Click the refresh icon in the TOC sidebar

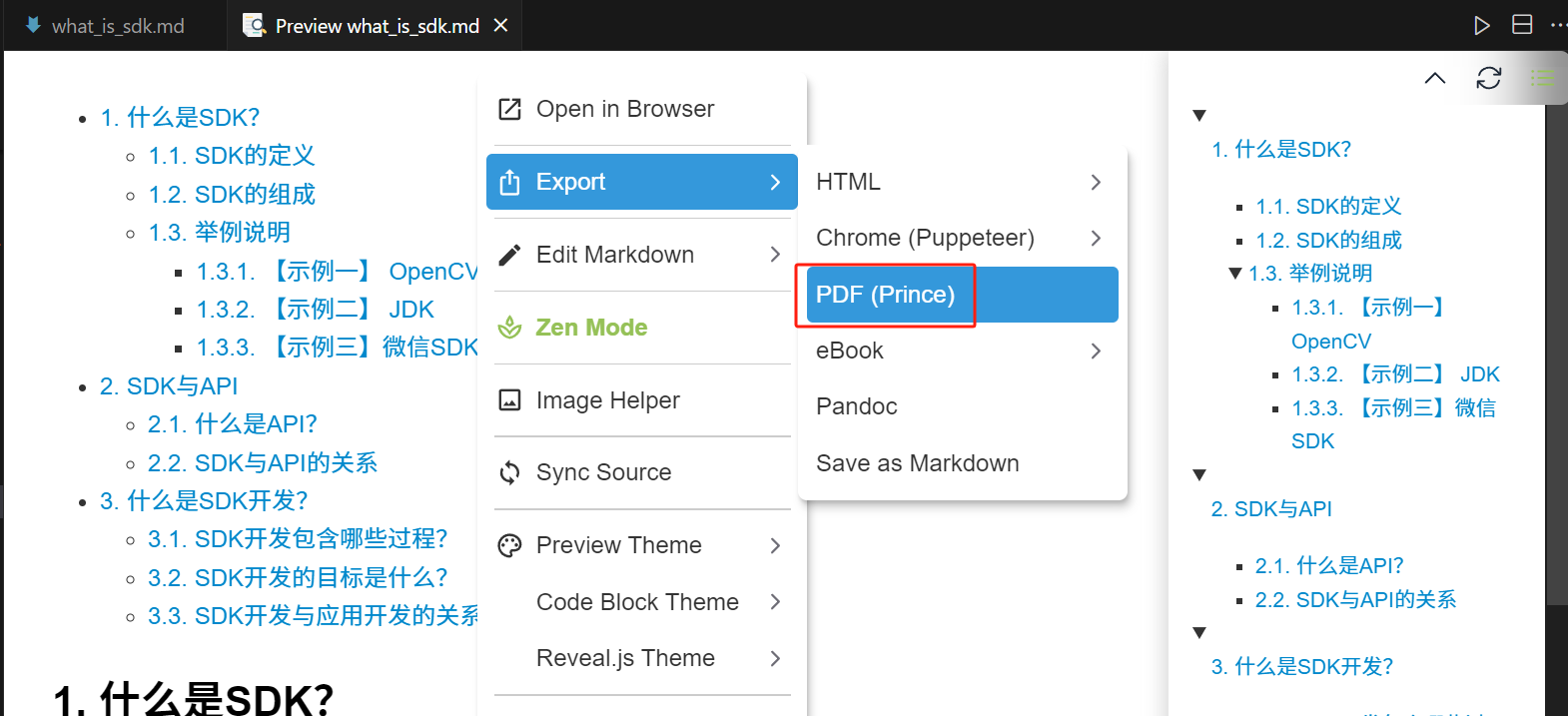point(1488,78)
